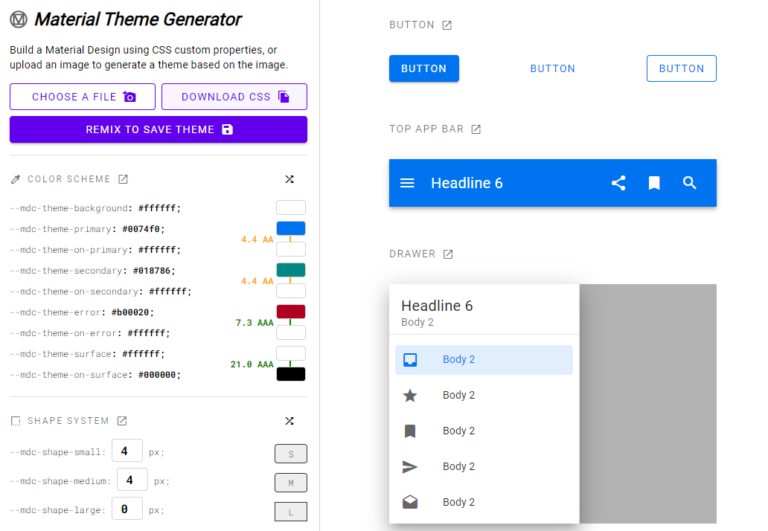Open the on-error white color swatch

(x=291, y=333)
